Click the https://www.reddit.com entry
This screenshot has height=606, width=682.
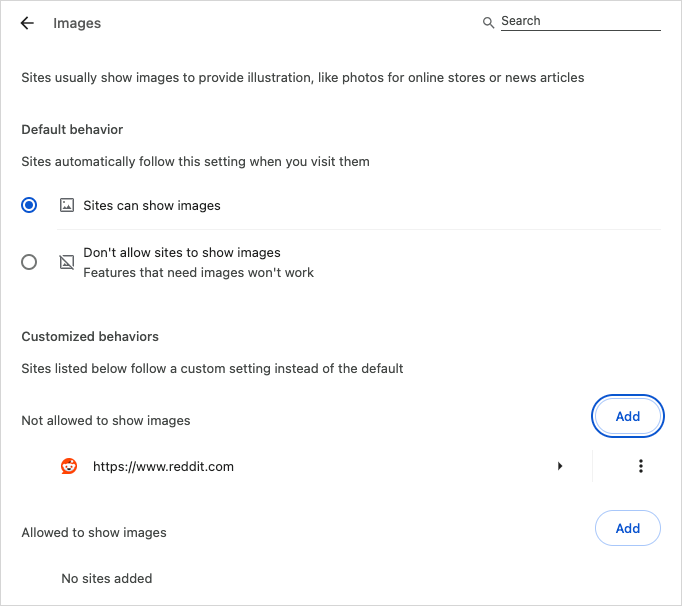pos(163,466)
